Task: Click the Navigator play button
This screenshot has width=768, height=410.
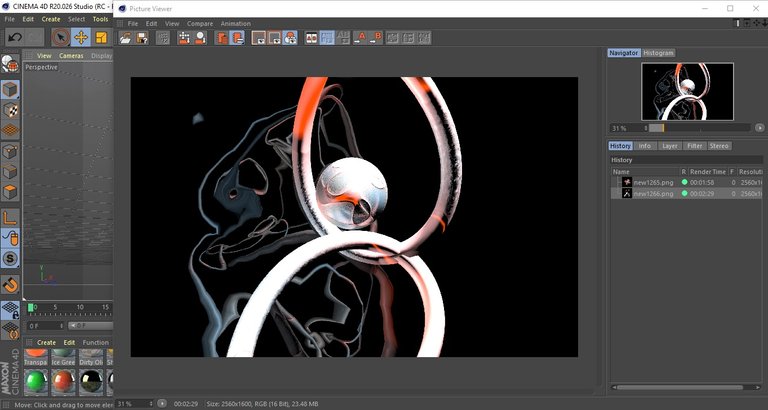Action: 759,128
